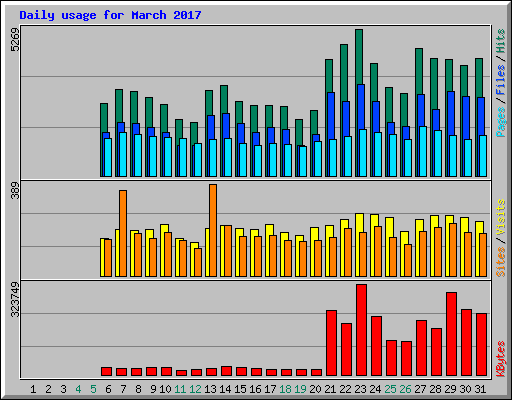Click the 'Visits' legend label
The height and width of the screenshot is (400, 512).
pos(501,217)
